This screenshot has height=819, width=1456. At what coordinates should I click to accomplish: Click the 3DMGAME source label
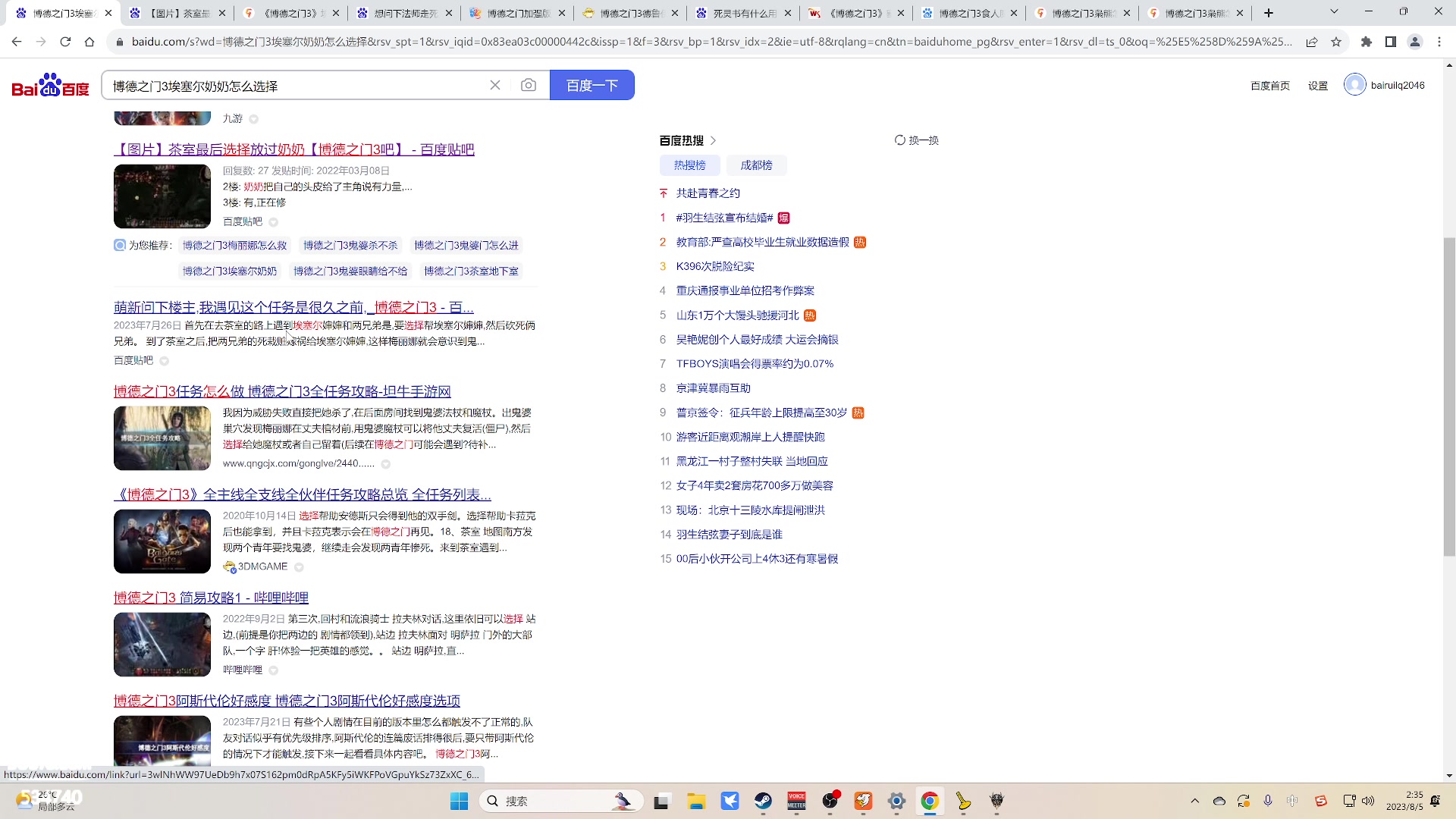262,566
